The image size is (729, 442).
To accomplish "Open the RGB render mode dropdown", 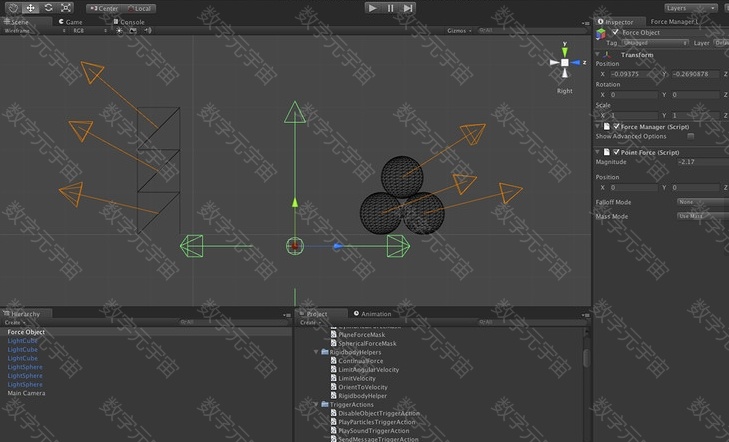I will [90, 31].
